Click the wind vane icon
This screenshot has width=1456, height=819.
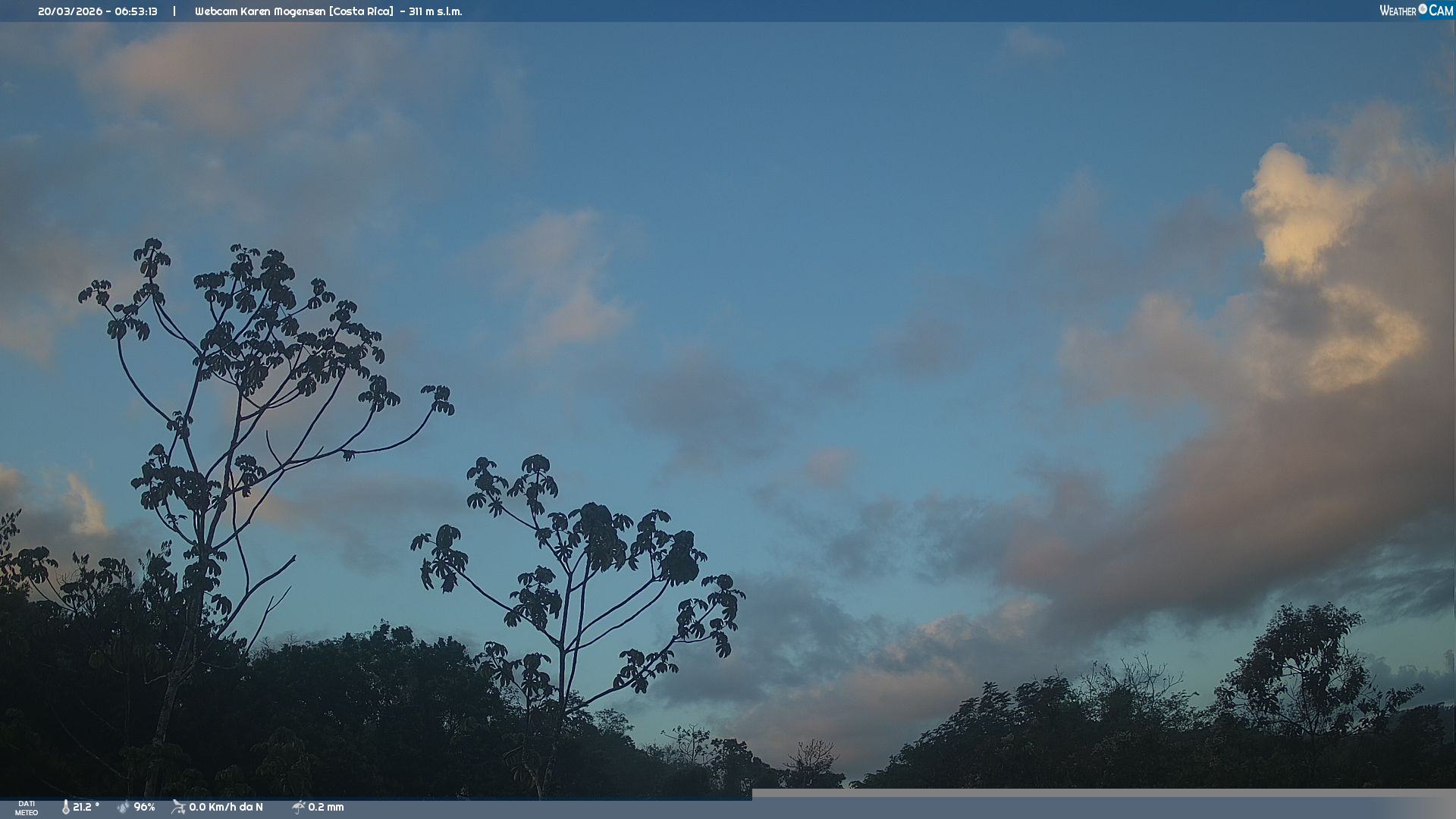pos(178,808)
